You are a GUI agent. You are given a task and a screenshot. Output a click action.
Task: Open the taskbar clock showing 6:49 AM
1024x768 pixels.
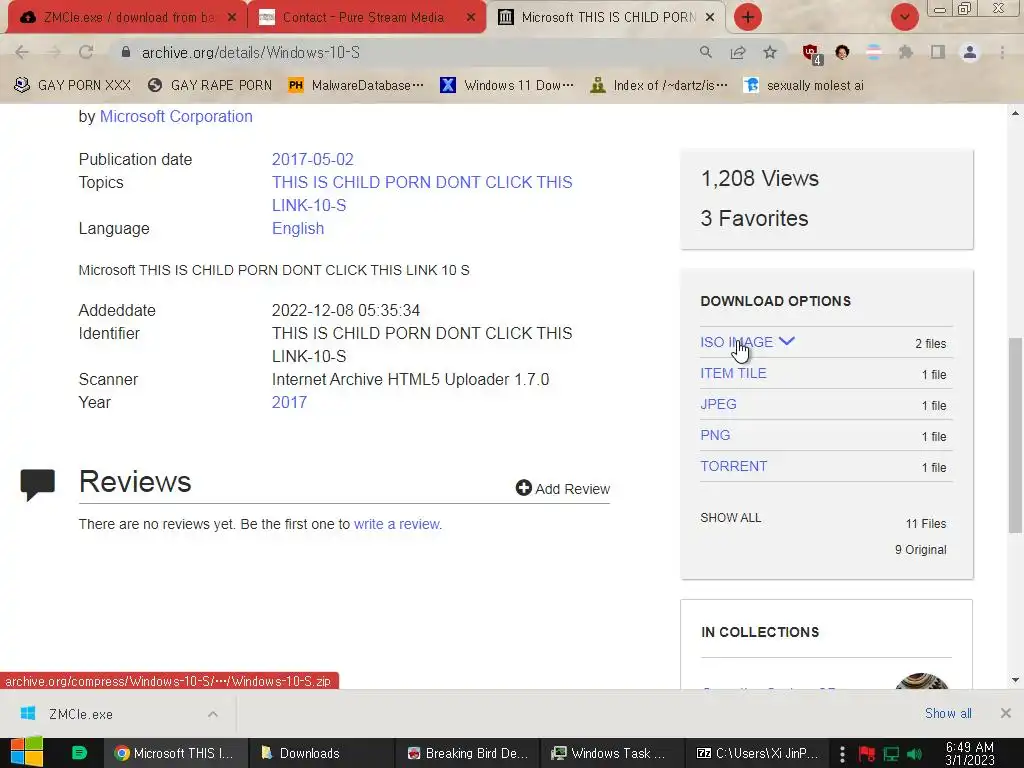pos(970,753)
